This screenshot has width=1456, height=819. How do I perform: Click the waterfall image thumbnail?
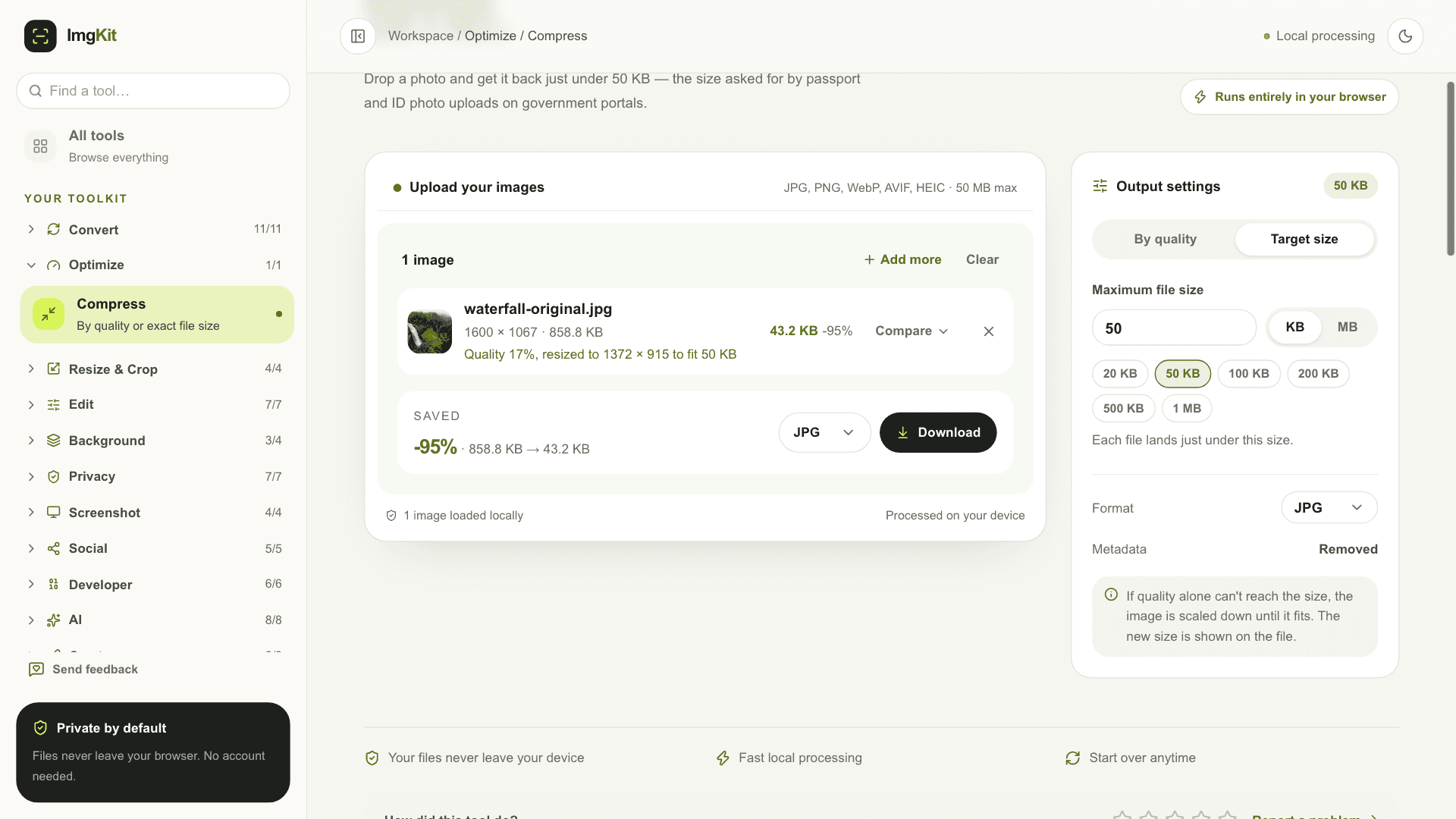pyautogui.click(x=430, y=331)
